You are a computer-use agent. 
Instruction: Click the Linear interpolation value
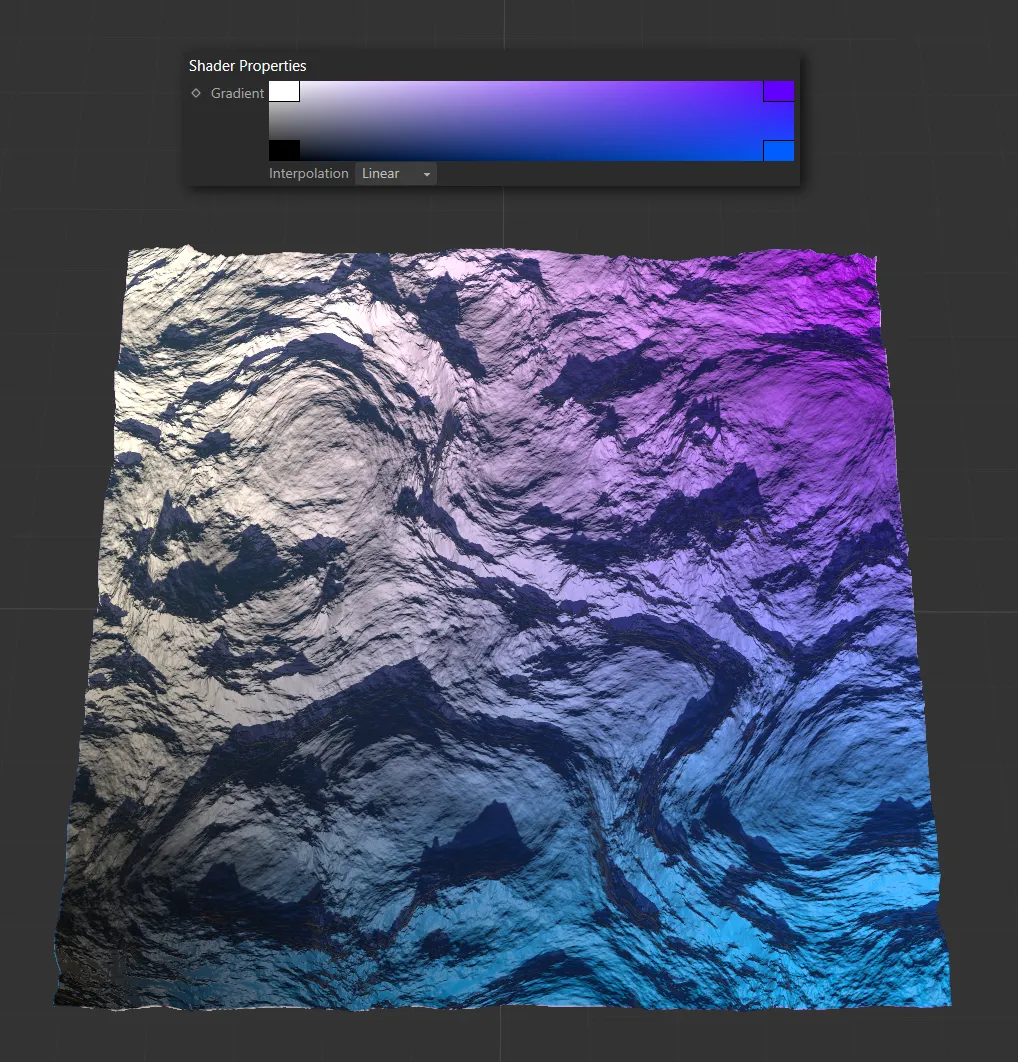click(381, 173)
